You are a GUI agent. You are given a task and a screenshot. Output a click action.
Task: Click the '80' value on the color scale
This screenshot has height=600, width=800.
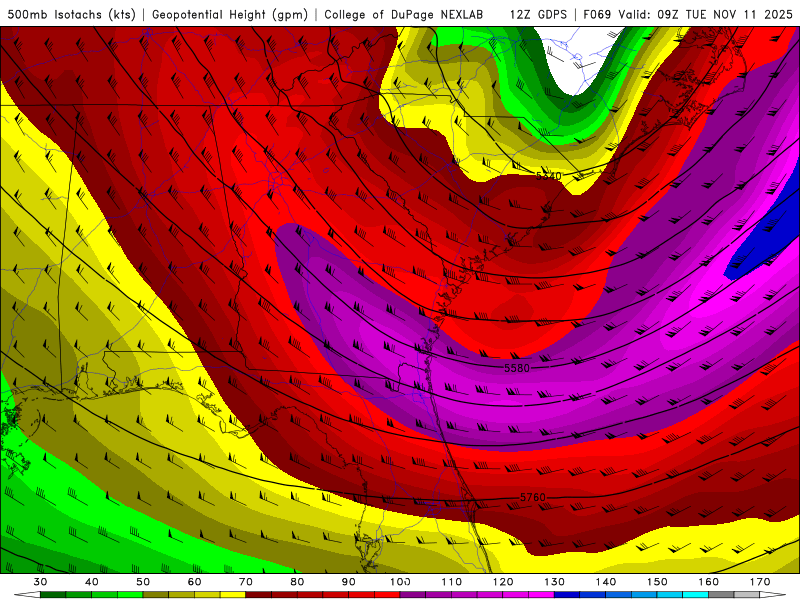click(x=297, y=582)
